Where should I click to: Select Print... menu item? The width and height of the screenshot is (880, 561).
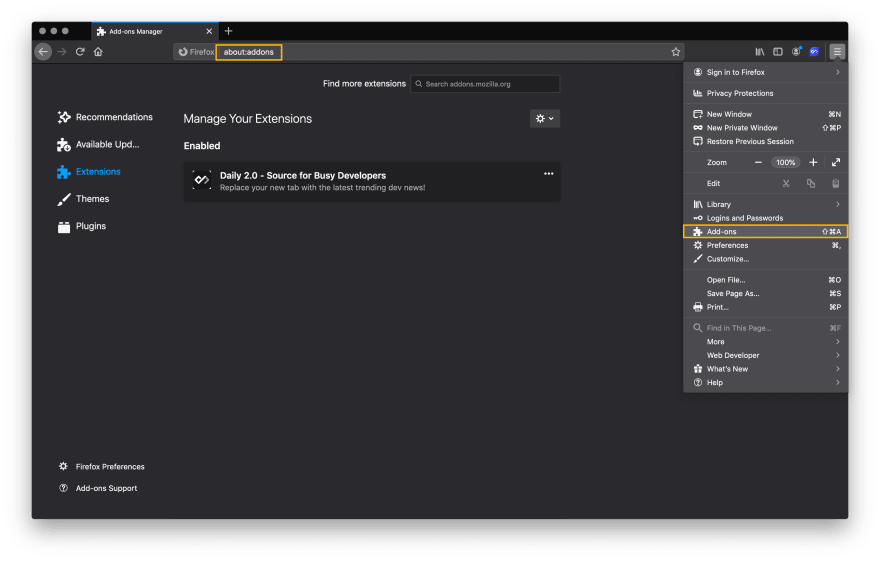coord(766,307)
